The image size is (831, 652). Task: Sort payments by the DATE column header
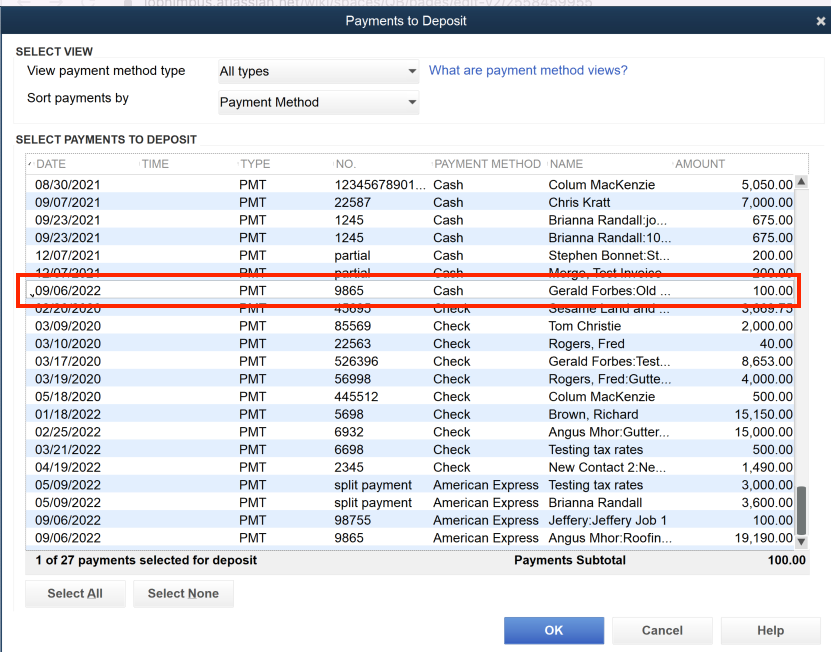pyautogui.click(x=48, y=164)
